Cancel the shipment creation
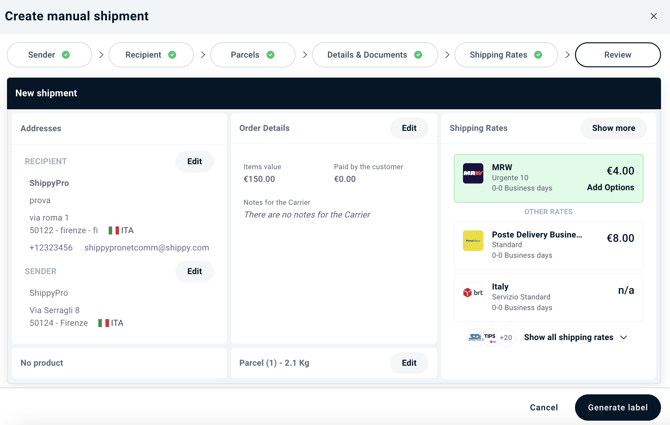The image size is (670, 425). (x=543, y=407)
